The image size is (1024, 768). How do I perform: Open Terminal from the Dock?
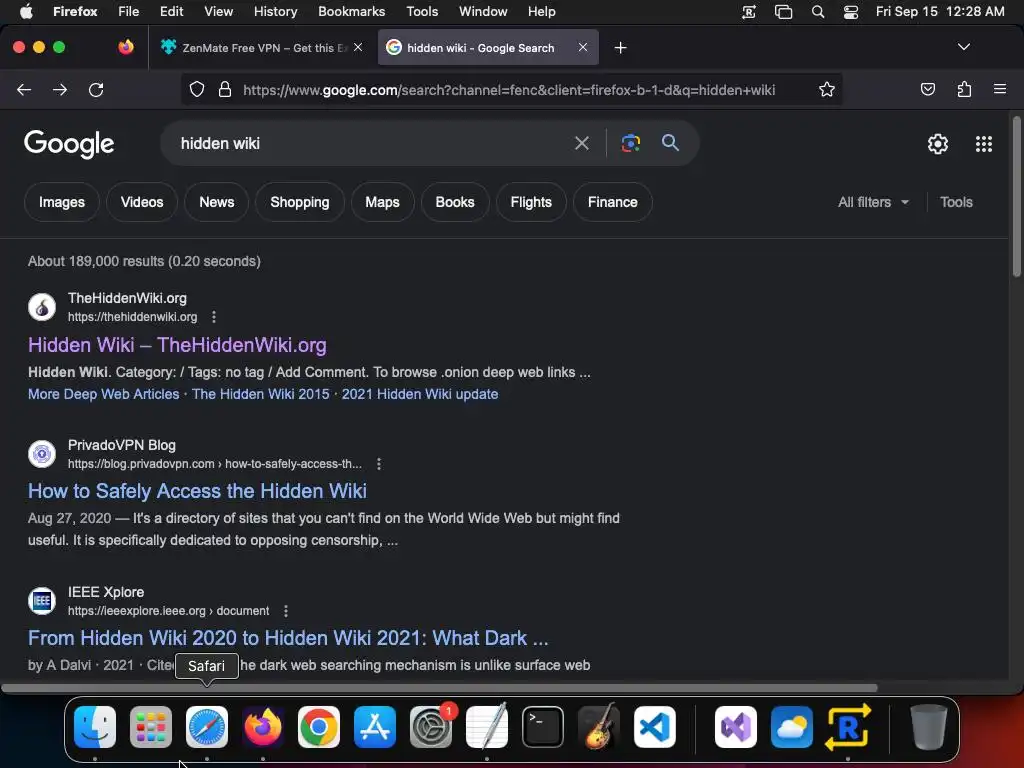pyautogui.click(x=543, y=727)
